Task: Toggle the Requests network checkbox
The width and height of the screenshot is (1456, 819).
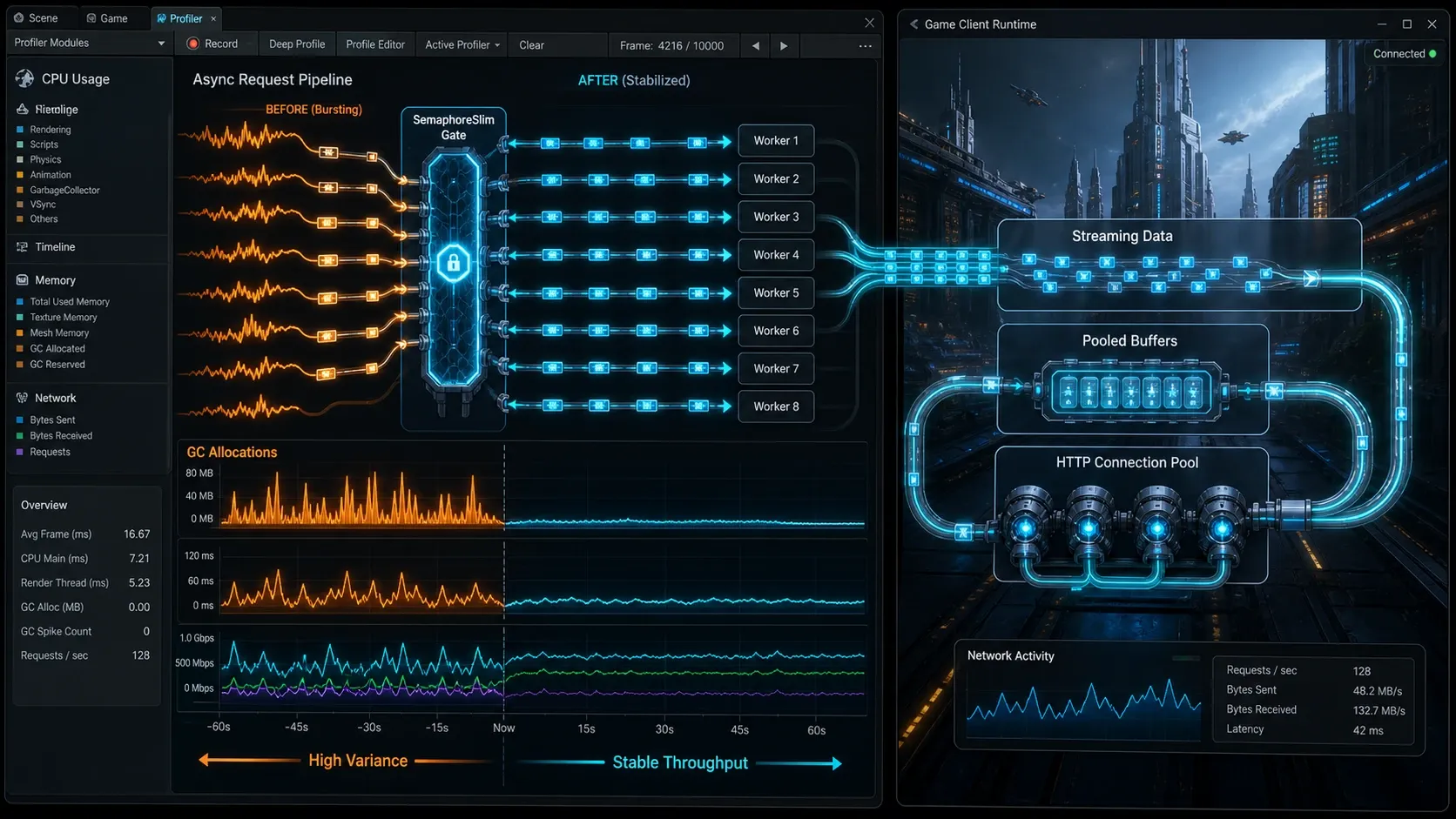Action: coord(20,452)
